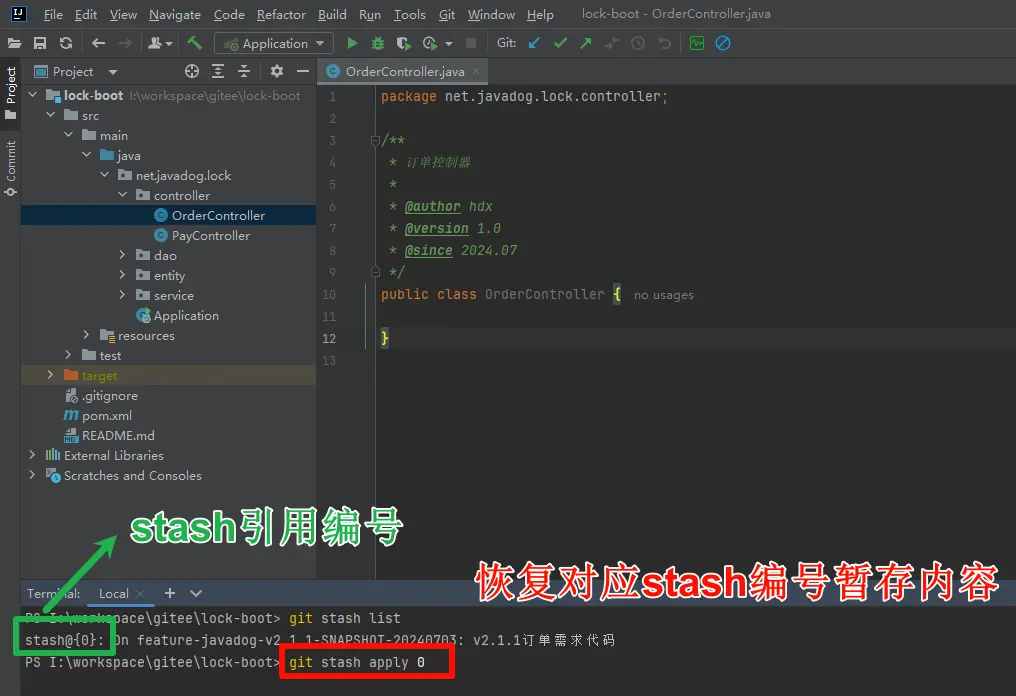Switch to the Local terminal tab
This screenshot has height=696, width=1016.
pos(113,593)
